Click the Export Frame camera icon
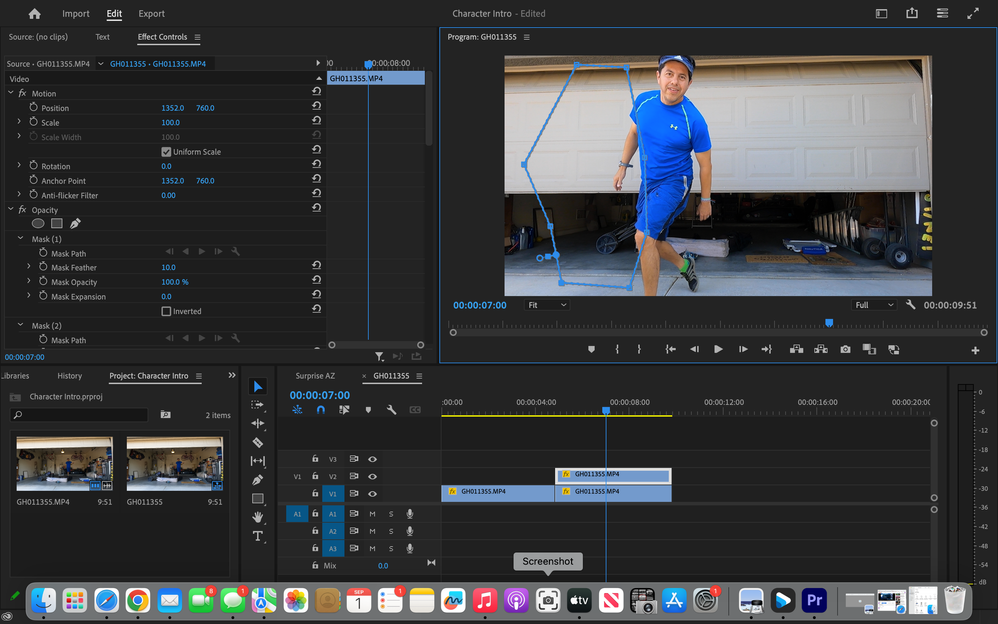The height and width of the screenshot is (624, 998). 846,349
